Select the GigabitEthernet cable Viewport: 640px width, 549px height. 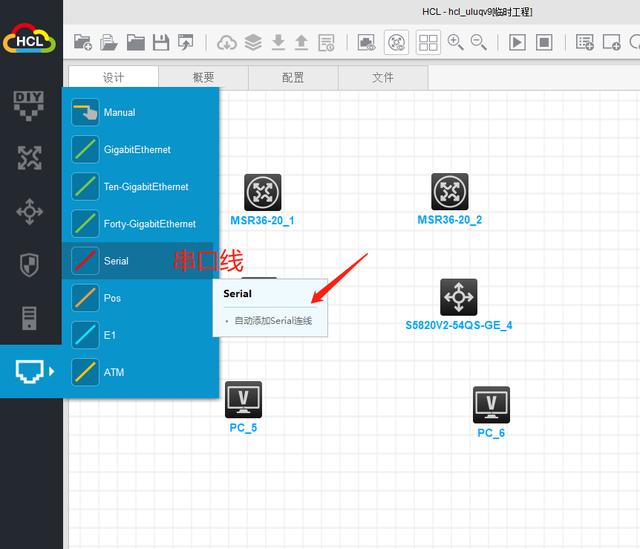(140, 149)
